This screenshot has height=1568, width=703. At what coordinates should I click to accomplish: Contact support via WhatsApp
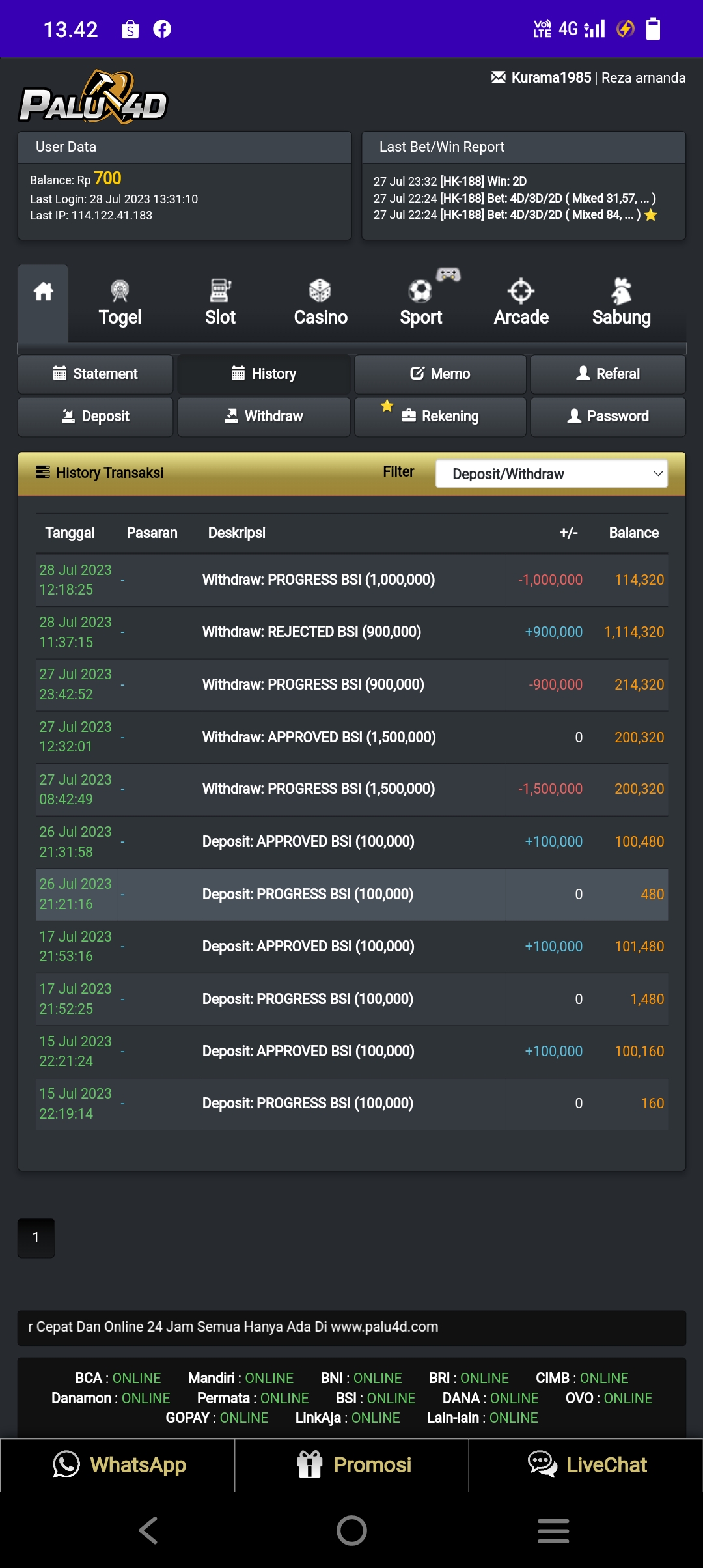[118, 1465]
